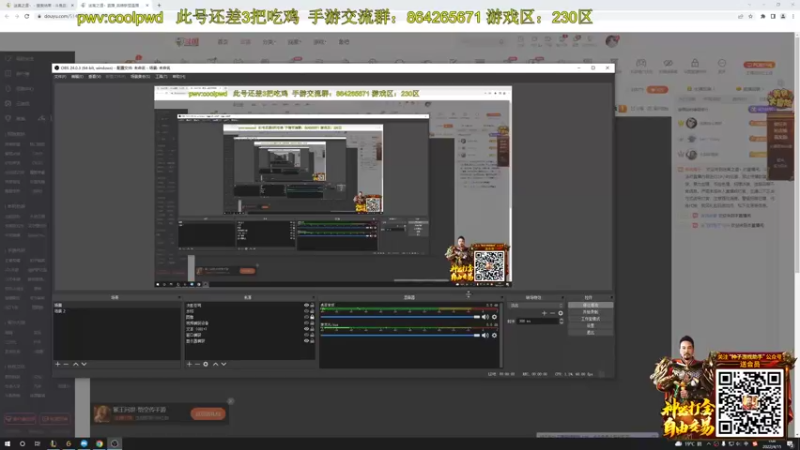Screen dimensions: 800x450
Task: Open Settings button in OBS Controls
Action: (590, 326)
